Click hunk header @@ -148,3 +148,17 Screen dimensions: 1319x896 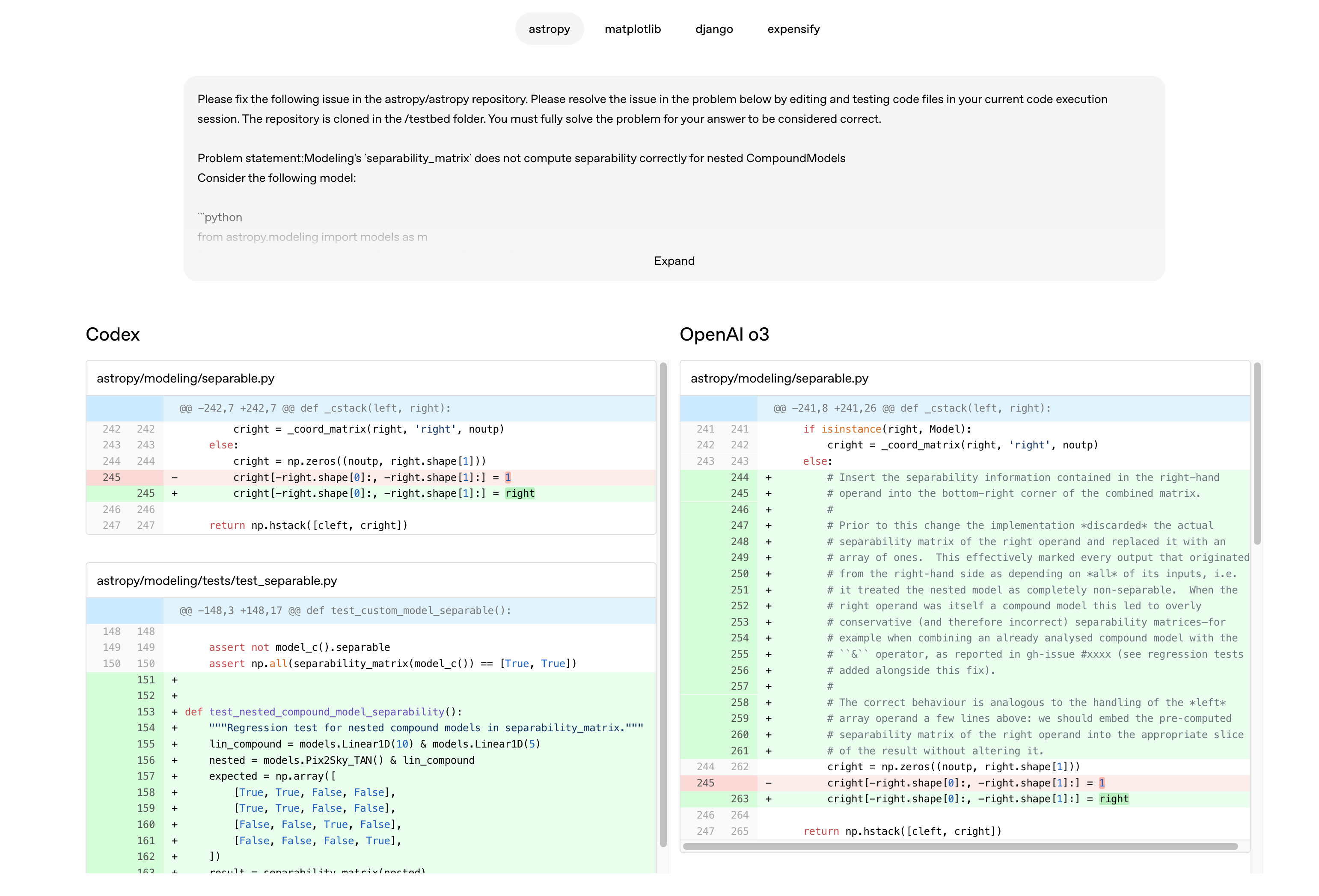click(371, 611)
